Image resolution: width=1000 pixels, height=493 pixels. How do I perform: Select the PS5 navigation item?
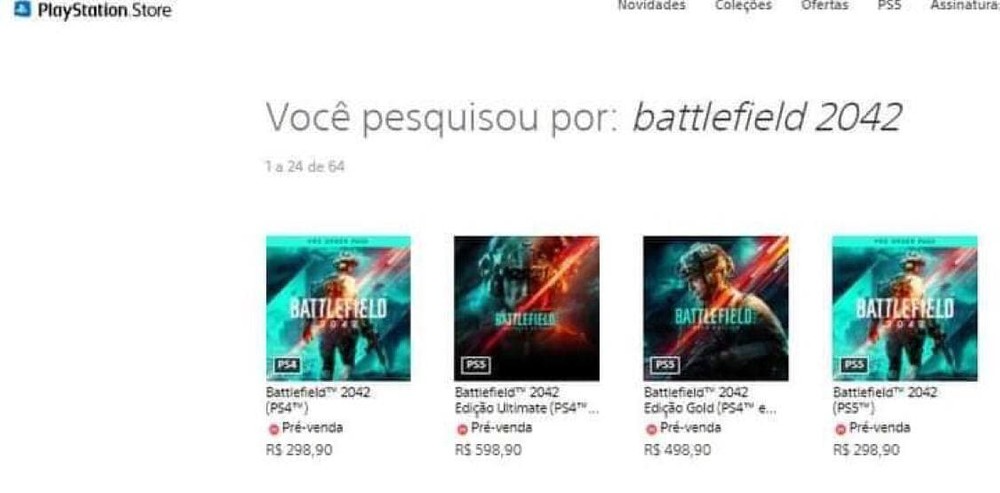click(x=889, y=5)
